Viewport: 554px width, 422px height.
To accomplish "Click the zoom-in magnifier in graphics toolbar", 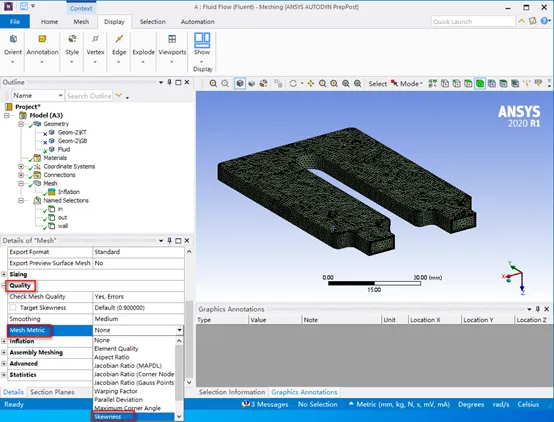I will 213,83.
